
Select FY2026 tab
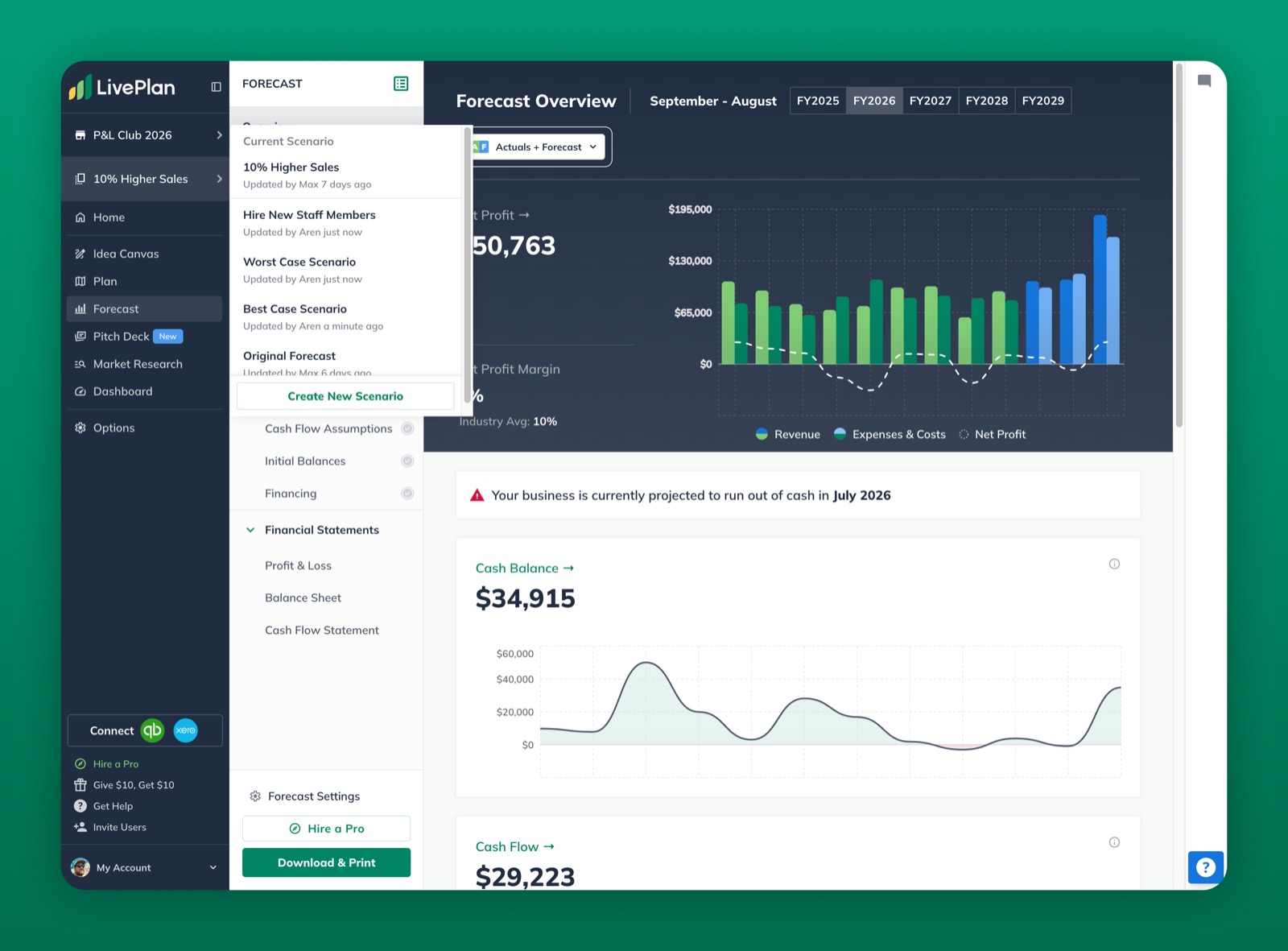point(874,101)
